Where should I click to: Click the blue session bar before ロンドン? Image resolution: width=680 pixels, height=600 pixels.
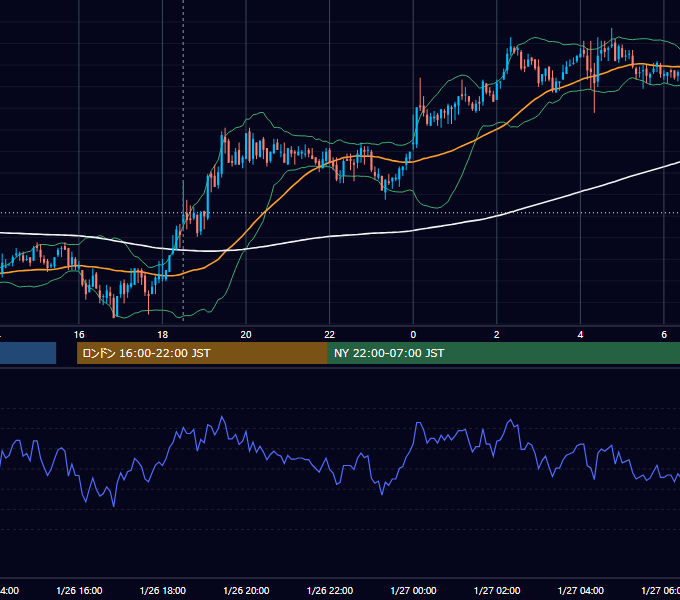(28, 353)
